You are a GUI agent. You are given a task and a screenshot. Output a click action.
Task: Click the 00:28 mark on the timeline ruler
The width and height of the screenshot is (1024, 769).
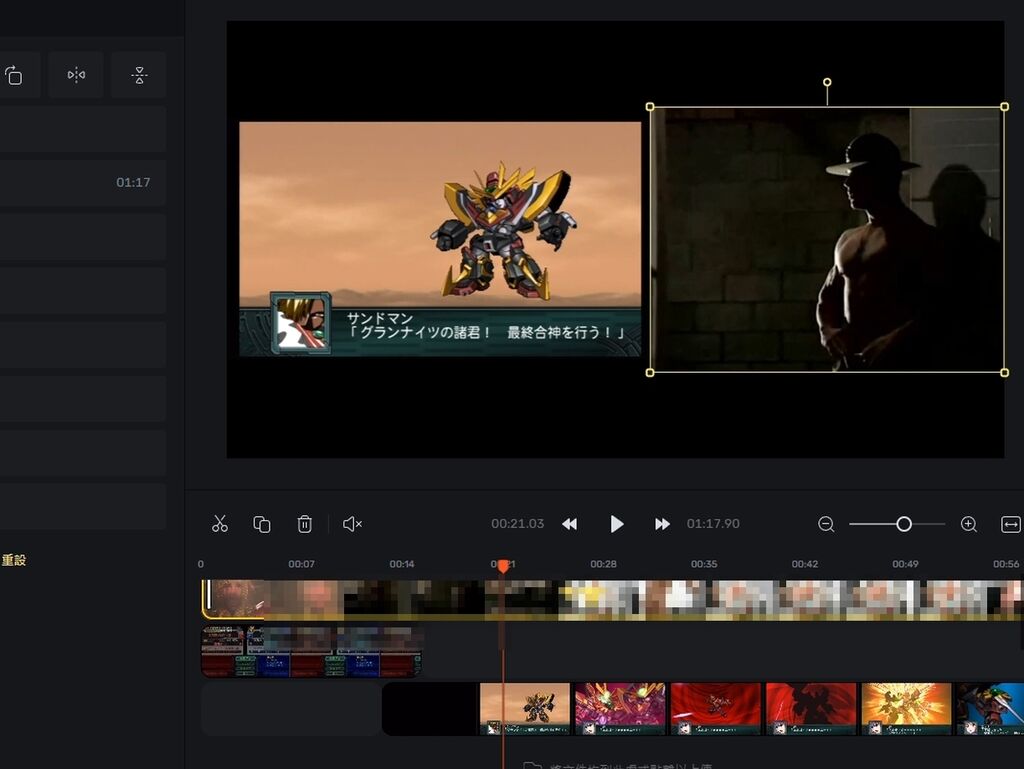(603, 564)
